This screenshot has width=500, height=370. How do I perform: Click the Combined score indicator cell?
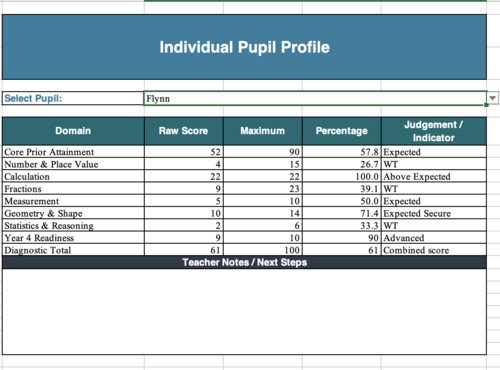(434, 250)
